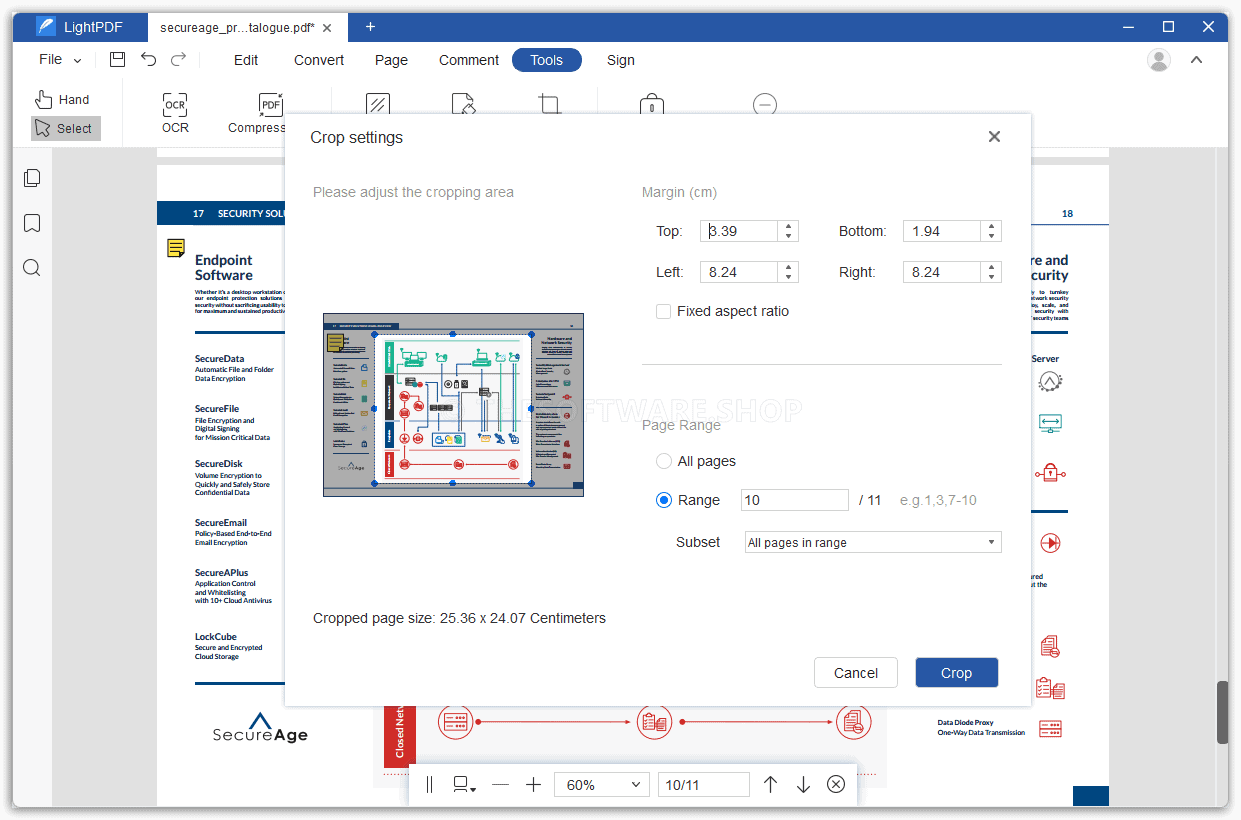The image size is (1241, 820).
Task: Activate the Select cursor tool
Action: (x=65, y=128)
